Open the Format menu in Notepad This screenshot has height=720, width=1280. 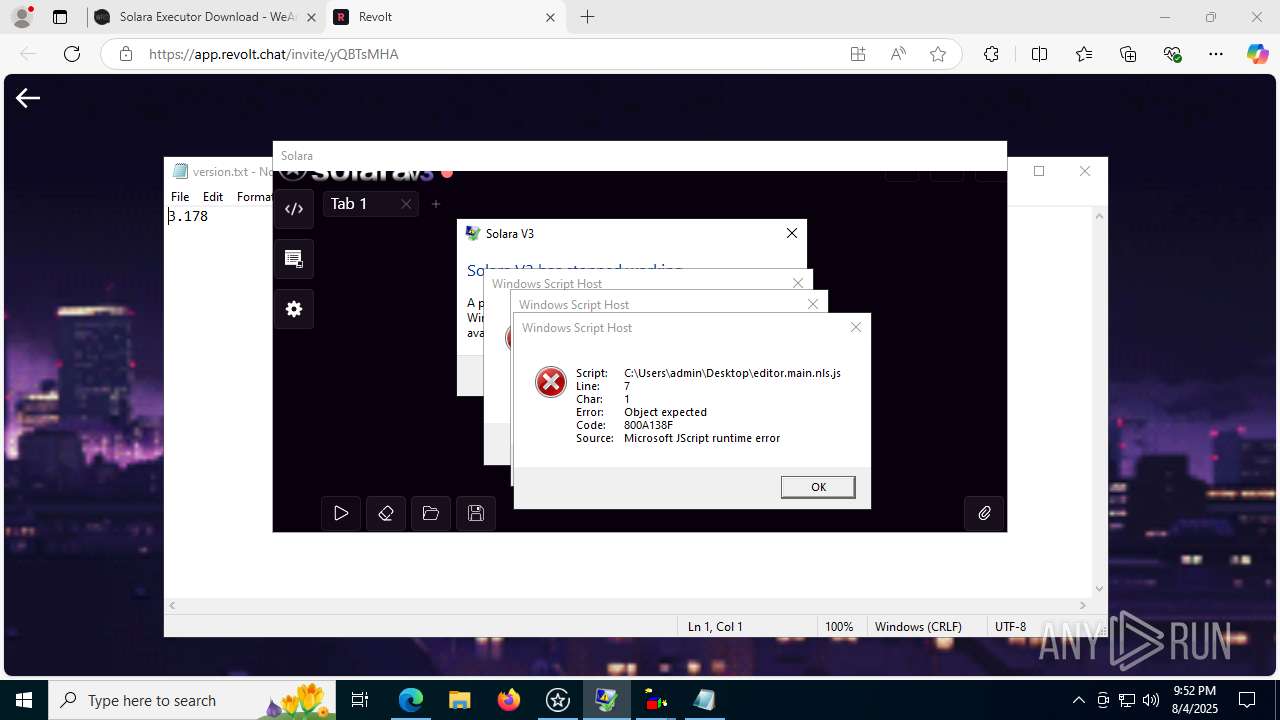point(254,197)
